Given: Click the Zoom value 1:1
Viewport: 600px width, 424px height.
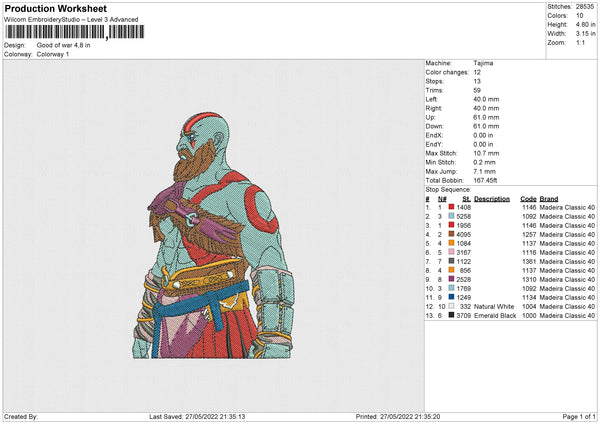Looking at the screenshot, I should 580,42.
